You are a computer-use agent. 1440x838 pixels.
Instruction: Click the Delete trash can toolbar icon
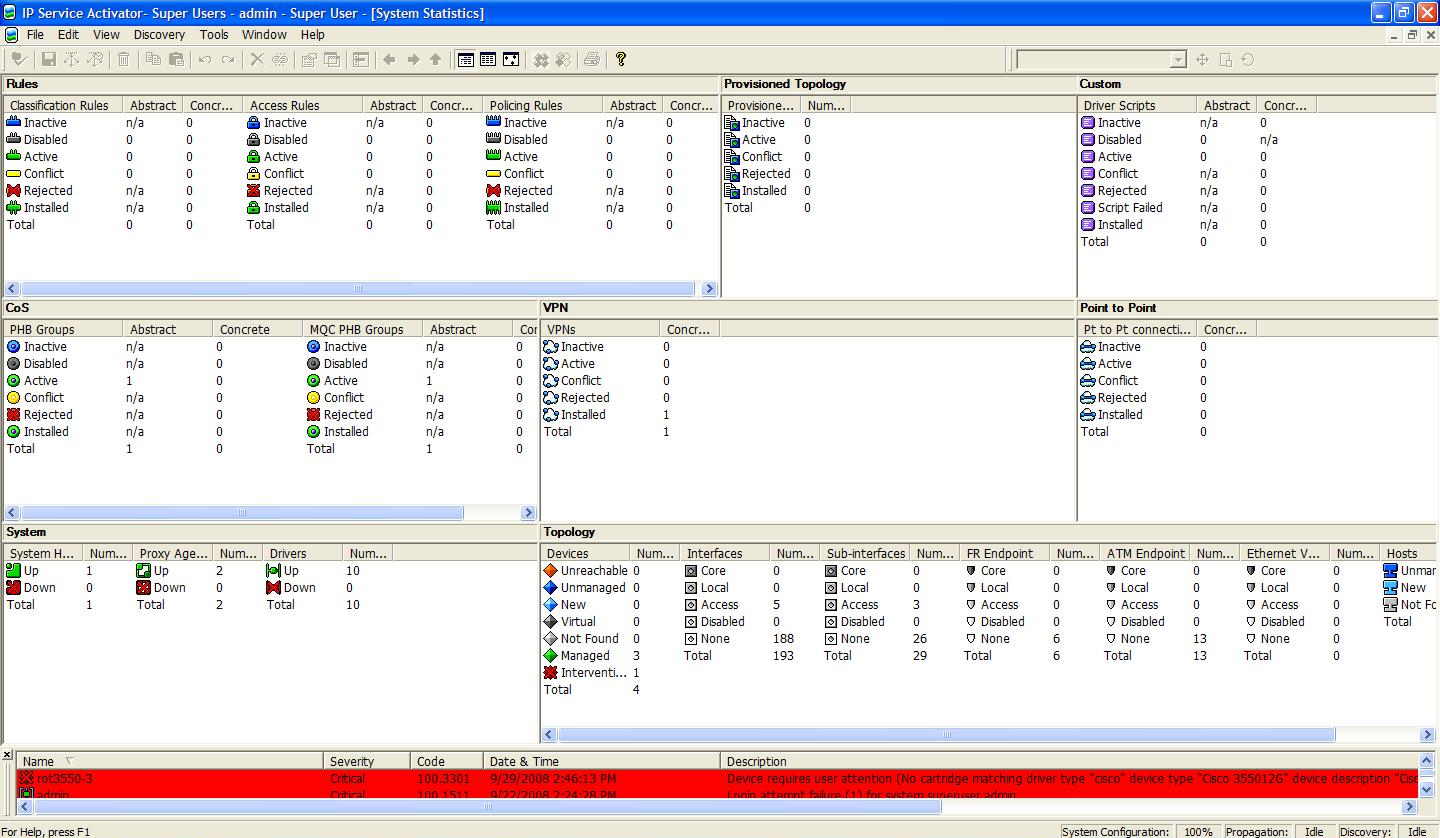coord(124,60)
